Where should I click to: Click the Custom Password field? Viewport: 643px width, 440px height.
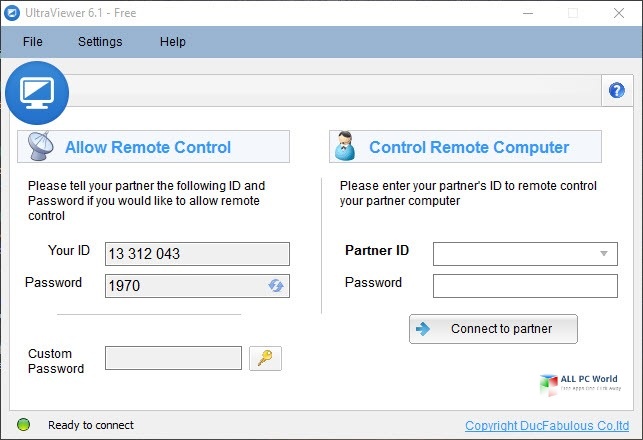(173, 358)
